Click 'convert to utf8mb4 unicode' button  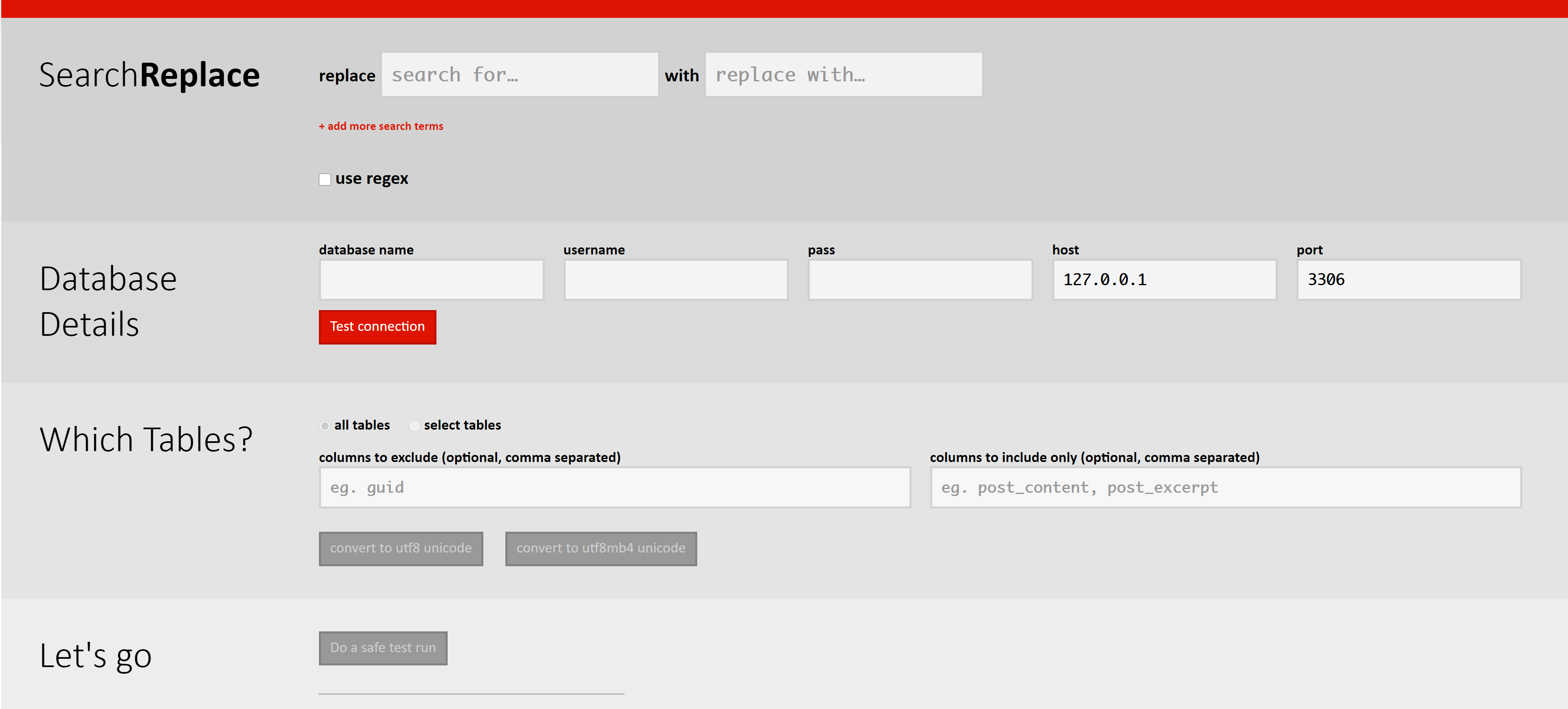tap(601, 548)
